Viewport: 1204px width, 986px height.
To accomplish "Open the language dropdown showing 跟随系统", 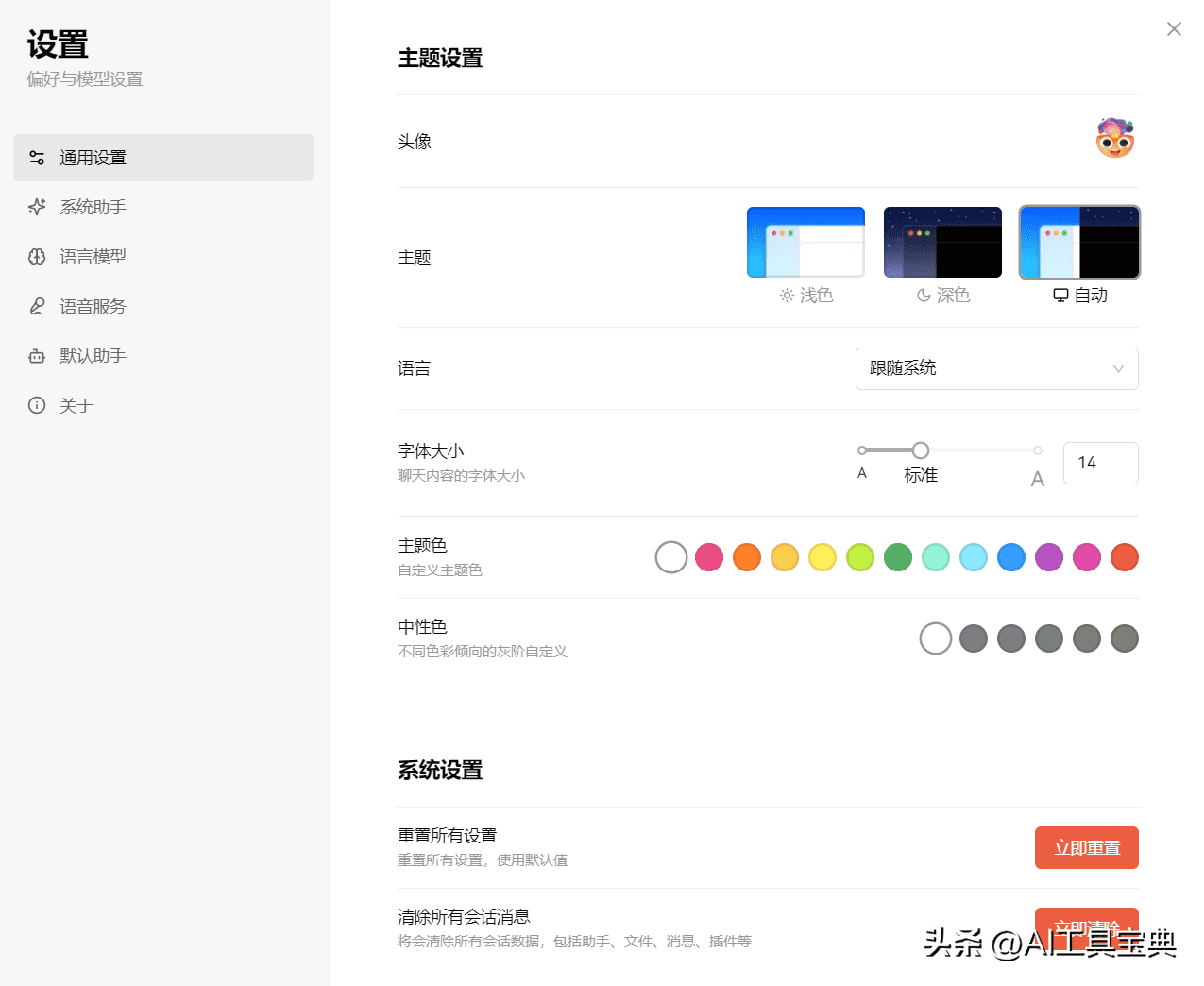I will coord(982,368).
